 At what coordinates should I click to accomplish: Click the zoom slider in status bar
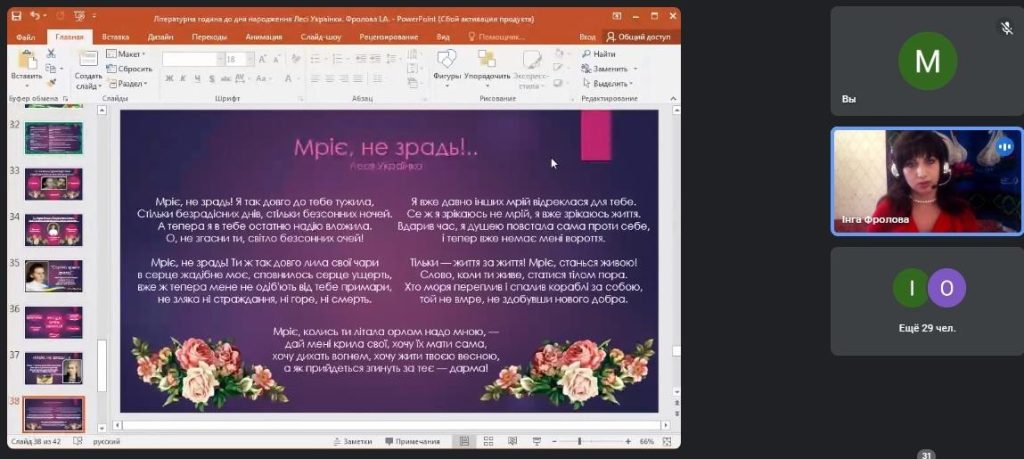pyautogui.click(x=580, y=441)
